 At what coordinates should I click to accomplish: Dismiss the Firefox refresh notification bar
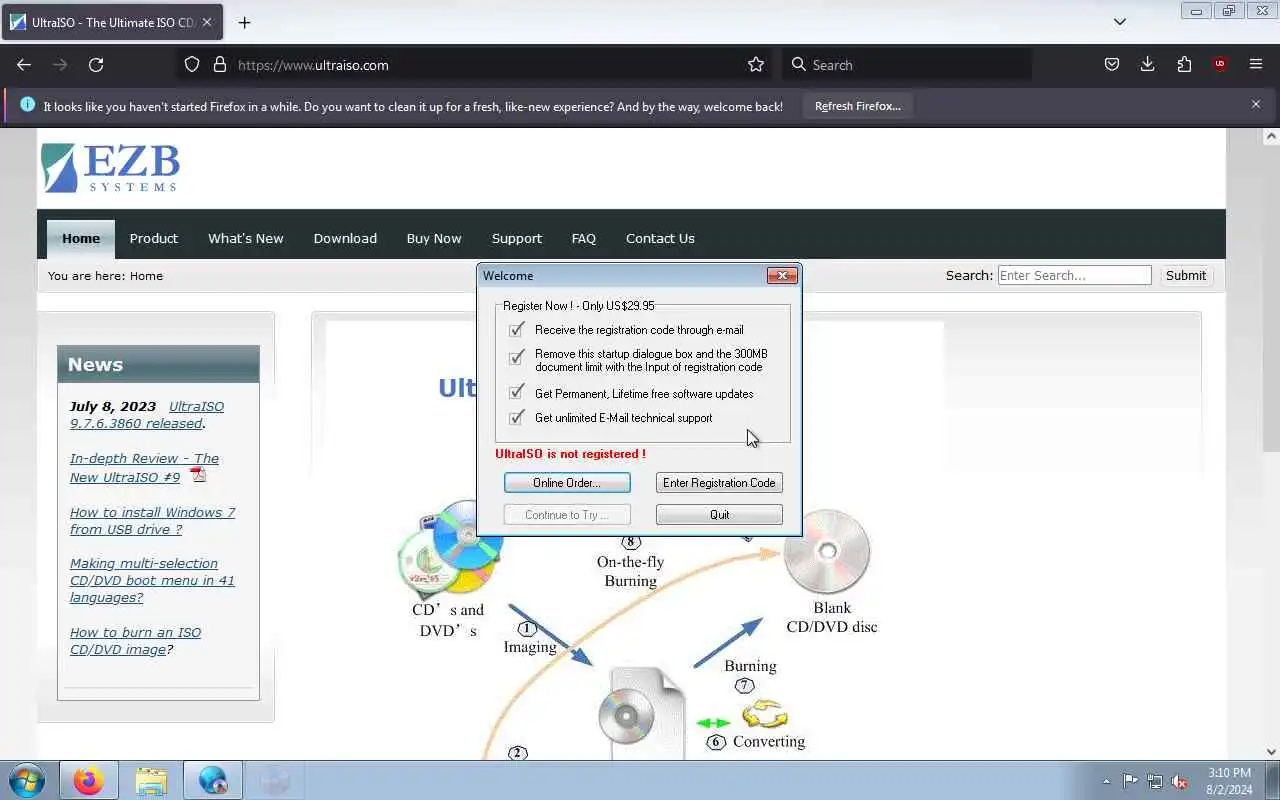tap(1256, 104)
